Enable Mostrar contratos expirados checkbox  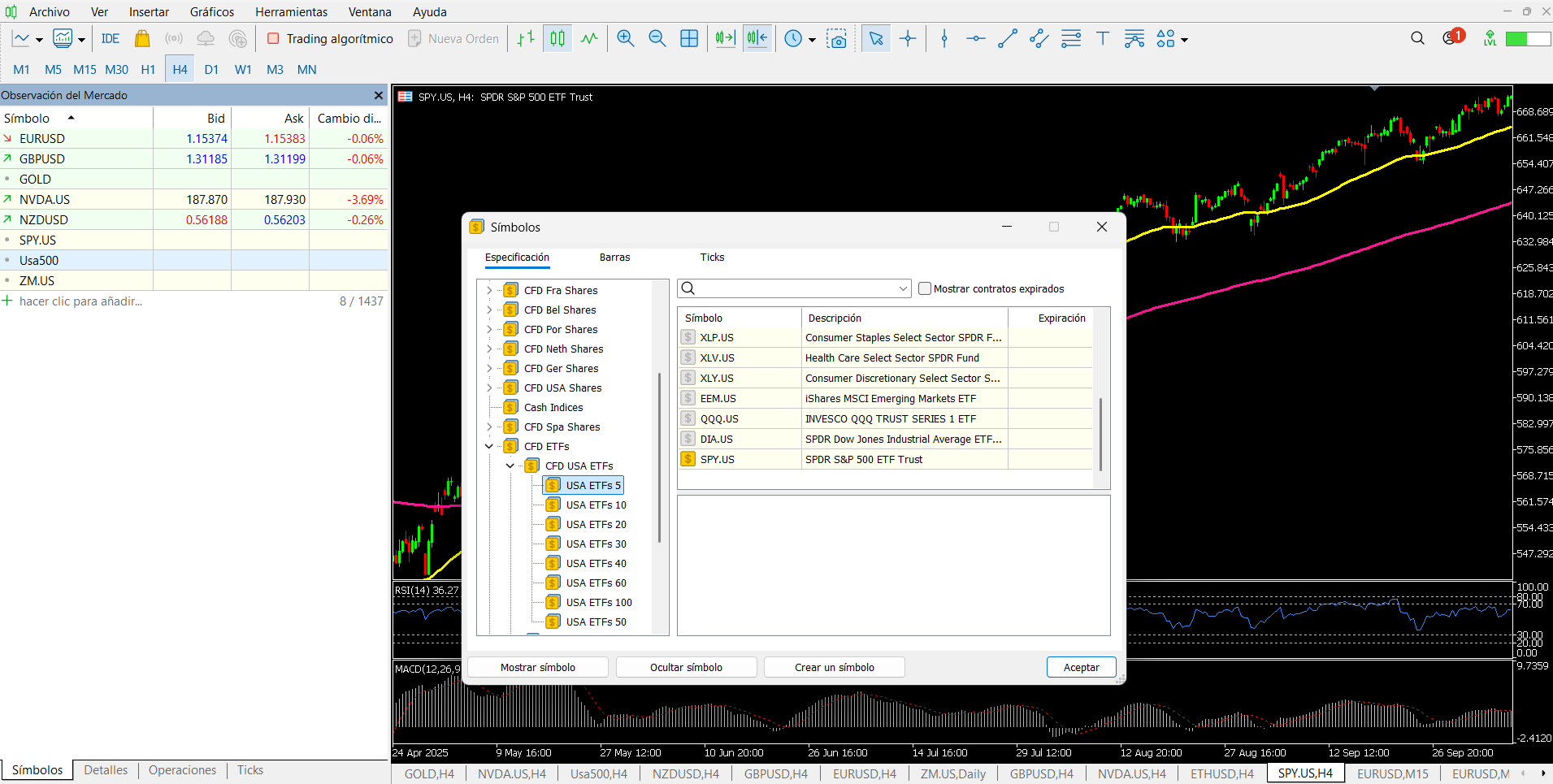click(925, 288)
